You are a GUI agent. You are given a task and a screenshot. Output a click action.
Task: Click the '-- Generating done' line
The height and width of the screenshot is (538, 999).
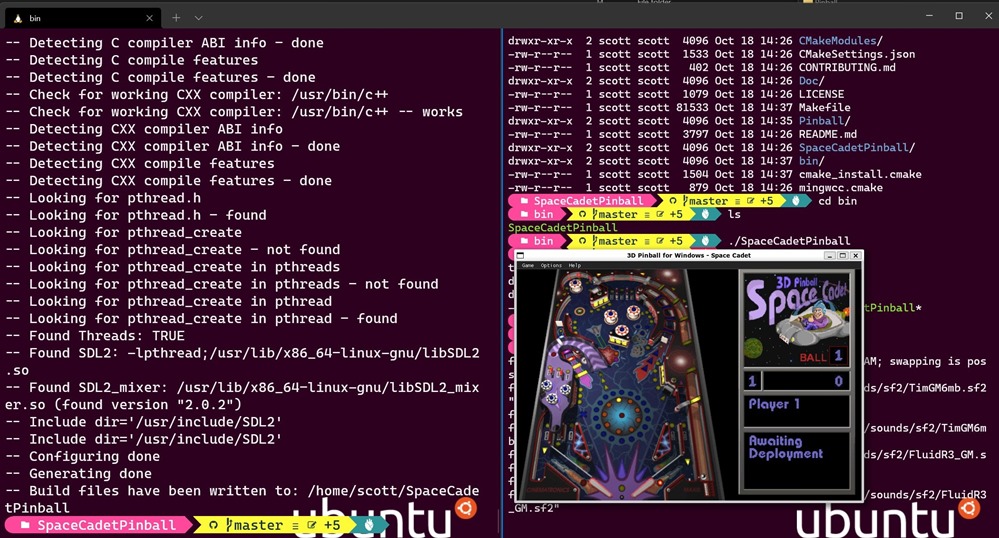79,474
